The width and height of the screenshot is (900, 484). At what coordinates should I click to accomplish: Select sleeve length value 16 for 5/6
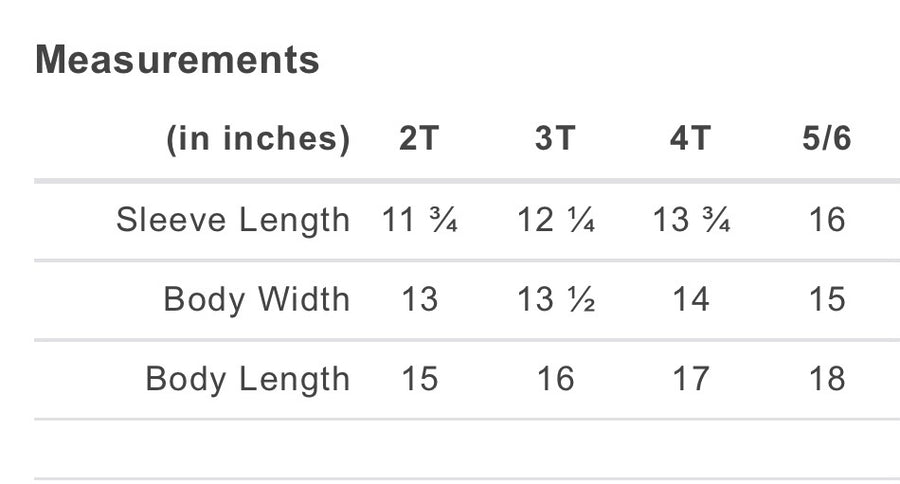(x=827, y=219)
